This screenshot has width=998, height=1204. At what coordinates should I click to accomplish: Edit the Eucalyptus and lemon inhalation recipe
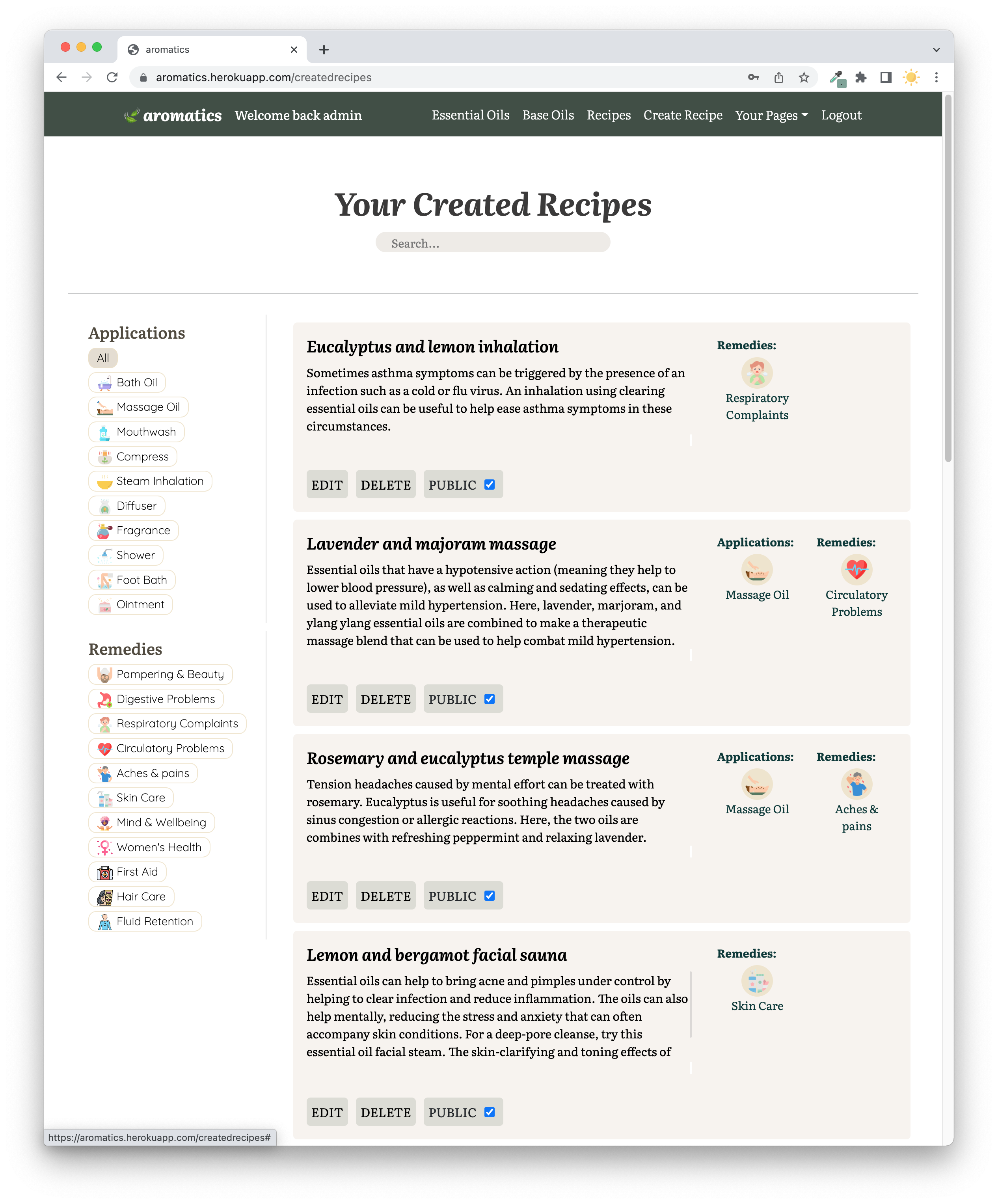click(x=327, y=485)
